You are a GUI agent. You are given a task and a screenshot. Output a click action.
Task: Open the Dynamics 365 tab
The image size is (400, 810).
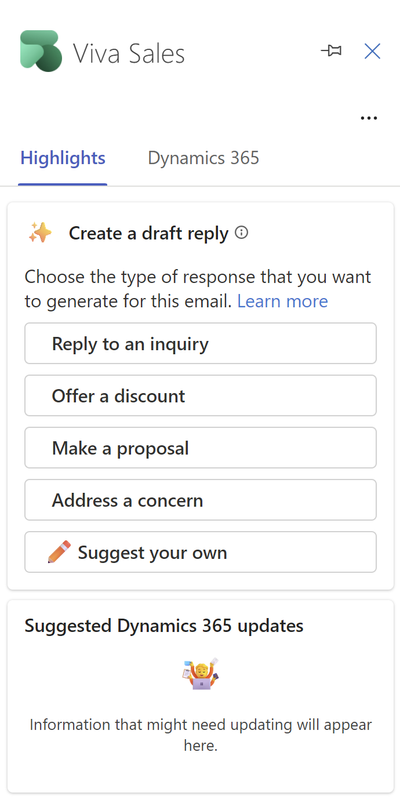204,158
